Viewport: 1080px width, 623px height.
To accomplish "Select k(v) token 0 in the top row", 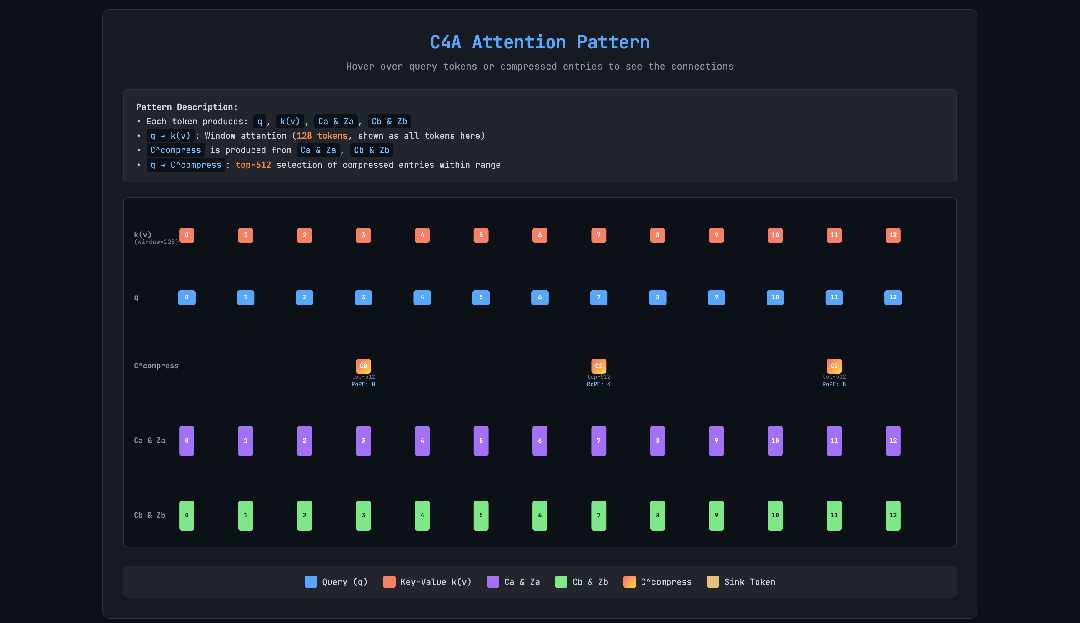I will coord(187,235).
